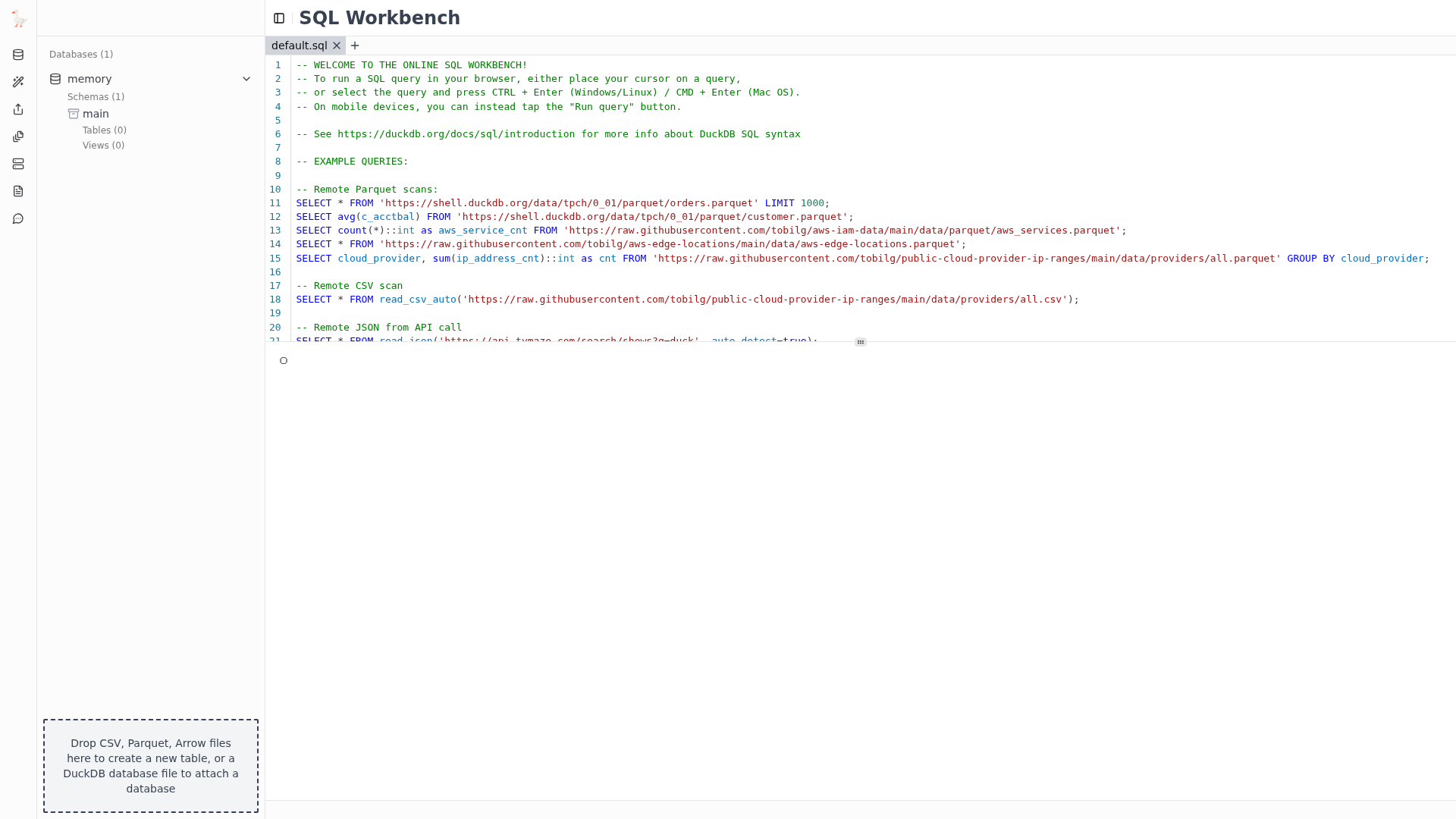Screen dimensions: 1456x819
Task: Switch to the default.sql tab
Action: click(x=299, y=45)
